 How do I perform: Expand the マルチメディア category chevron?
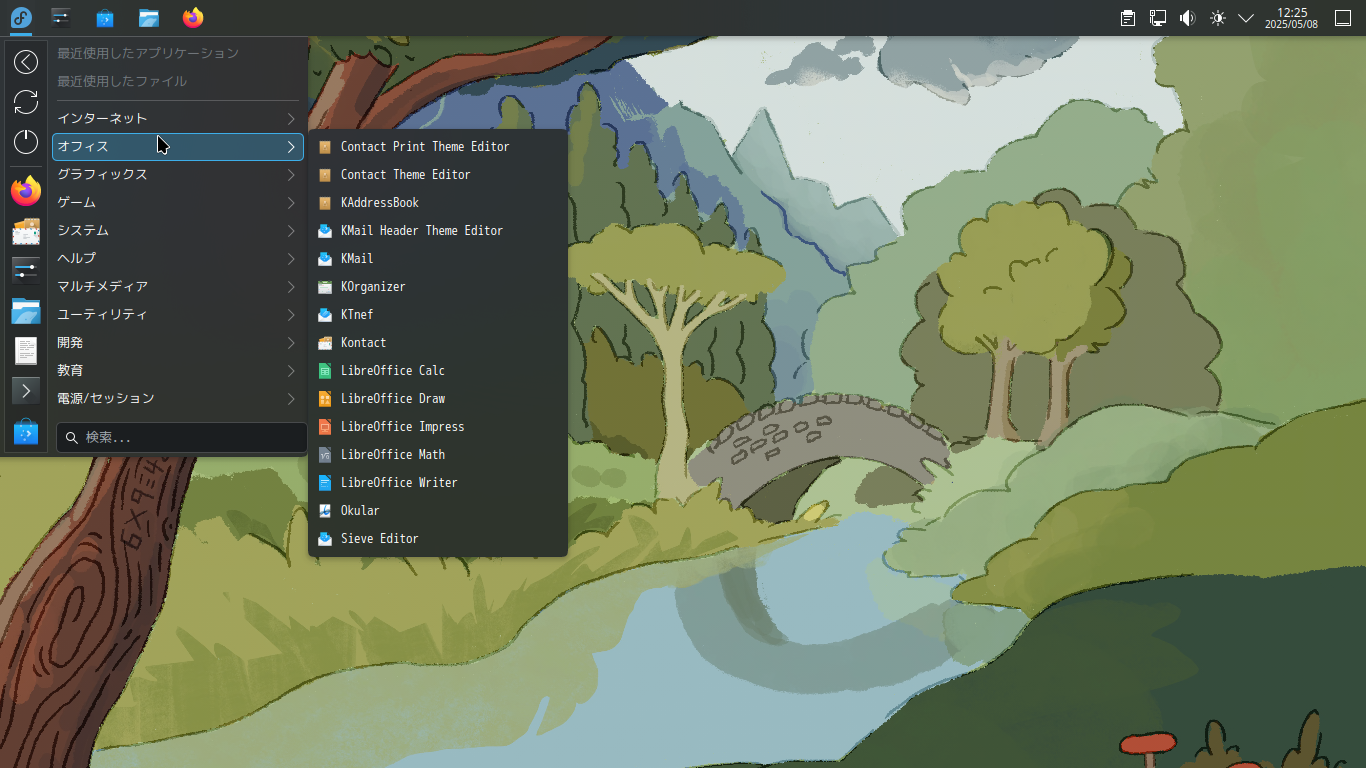point(291,287)
